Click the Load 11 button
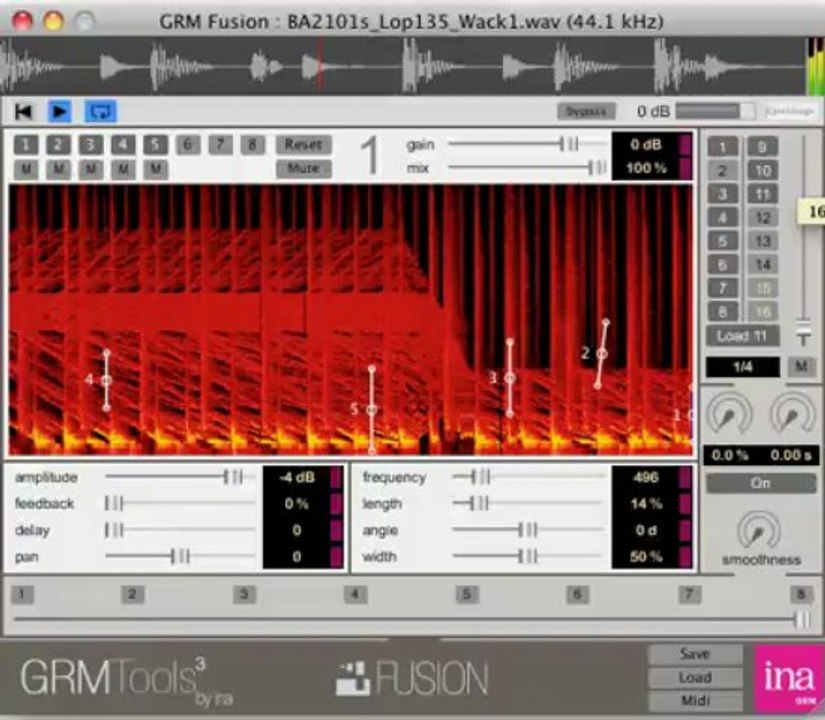This screenshot has height=720, width=825. 742,336
